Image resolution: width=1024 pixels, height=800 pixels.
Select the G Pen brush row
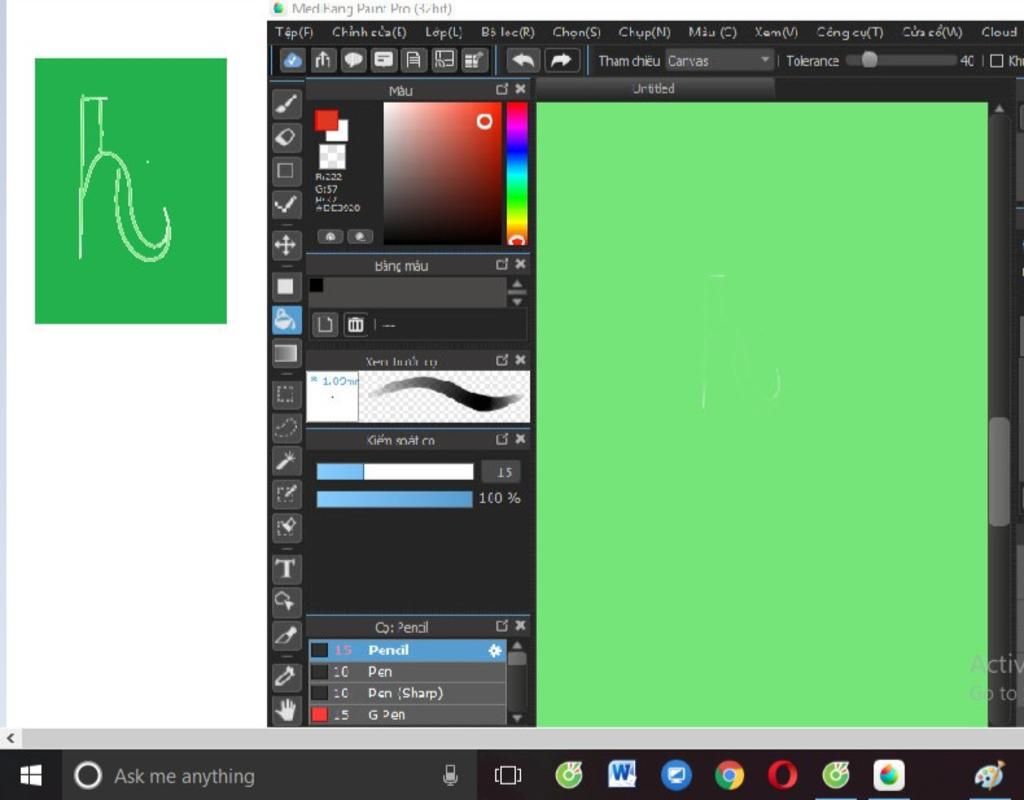(x=408, y=714)
